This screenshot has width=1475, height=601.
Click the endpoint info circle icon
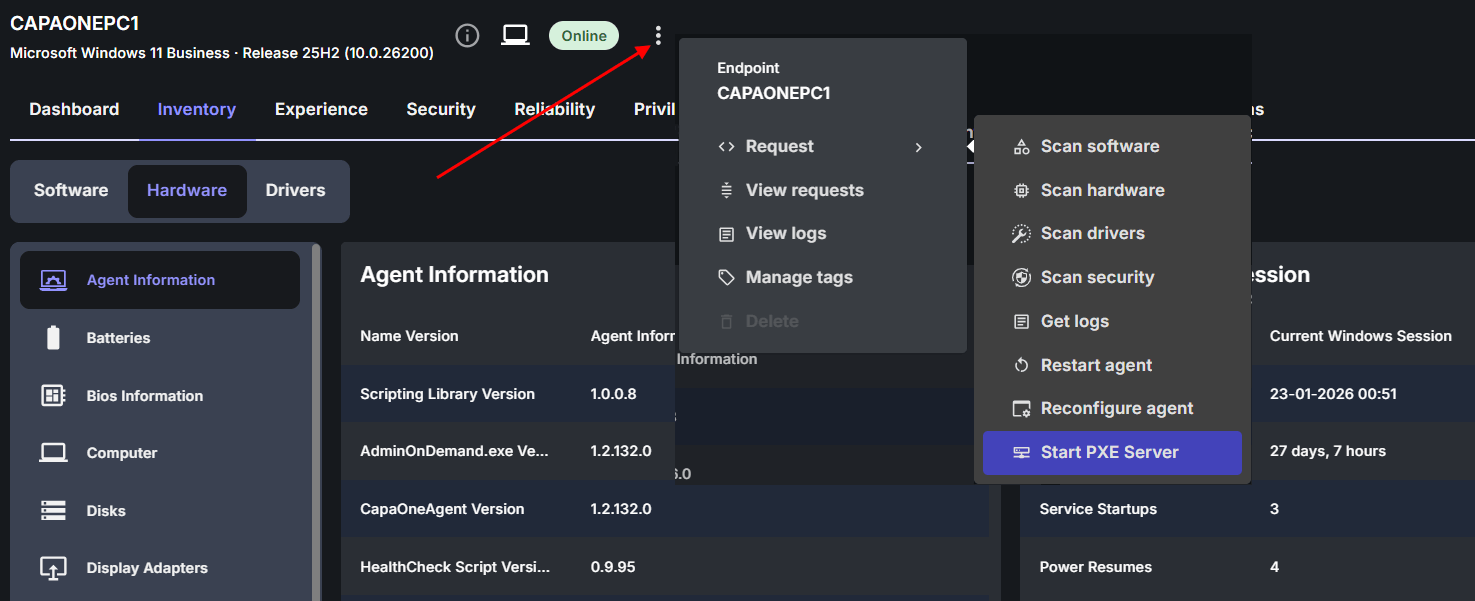[x=467, y=36]
